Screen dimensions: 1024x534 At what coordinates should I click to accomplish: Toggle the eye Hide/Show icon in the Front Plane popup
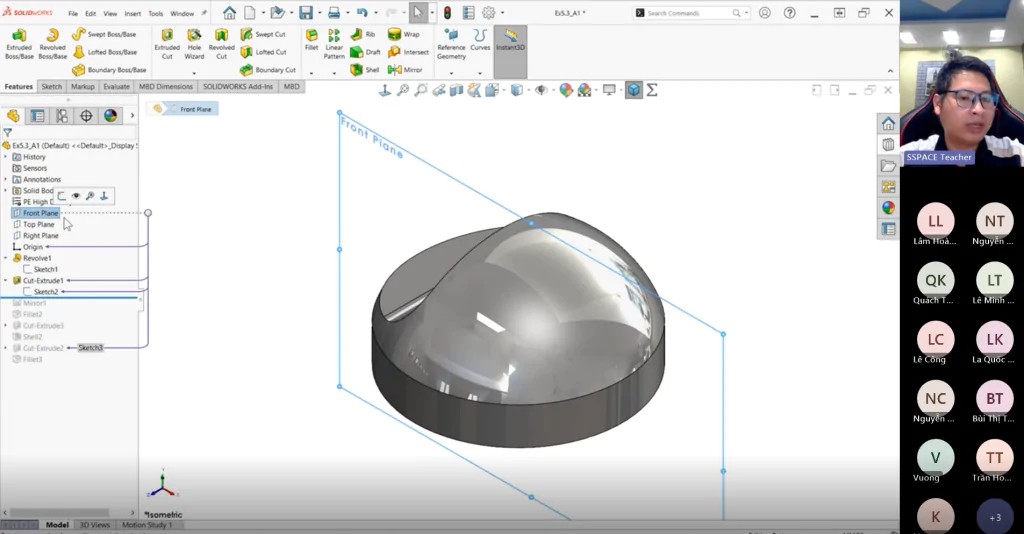76,195
